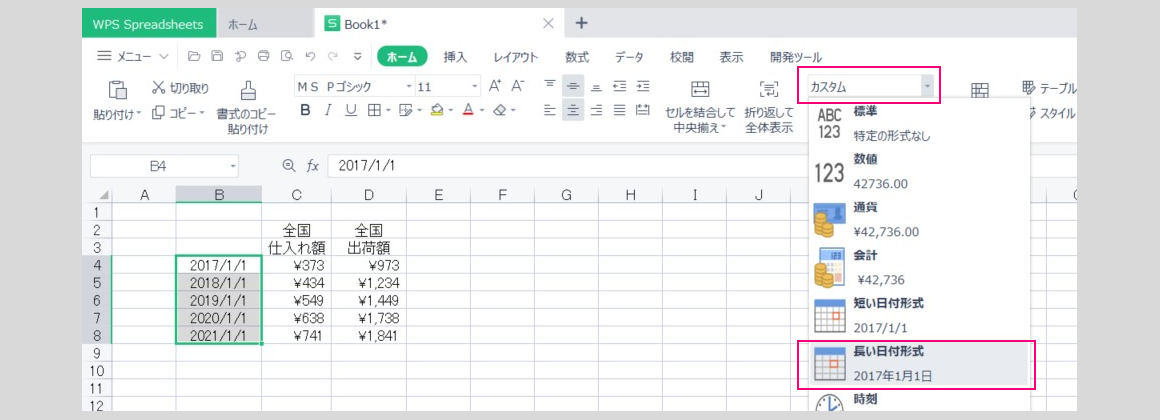Click merge and center cells icon
This screenshot has height=420, width=1160.
(700, 89)
